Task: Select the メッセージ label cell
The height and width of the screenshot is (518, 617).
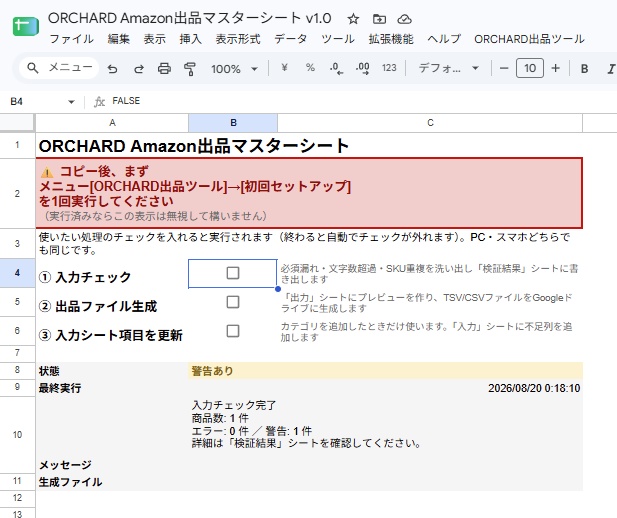Action: 112,435
